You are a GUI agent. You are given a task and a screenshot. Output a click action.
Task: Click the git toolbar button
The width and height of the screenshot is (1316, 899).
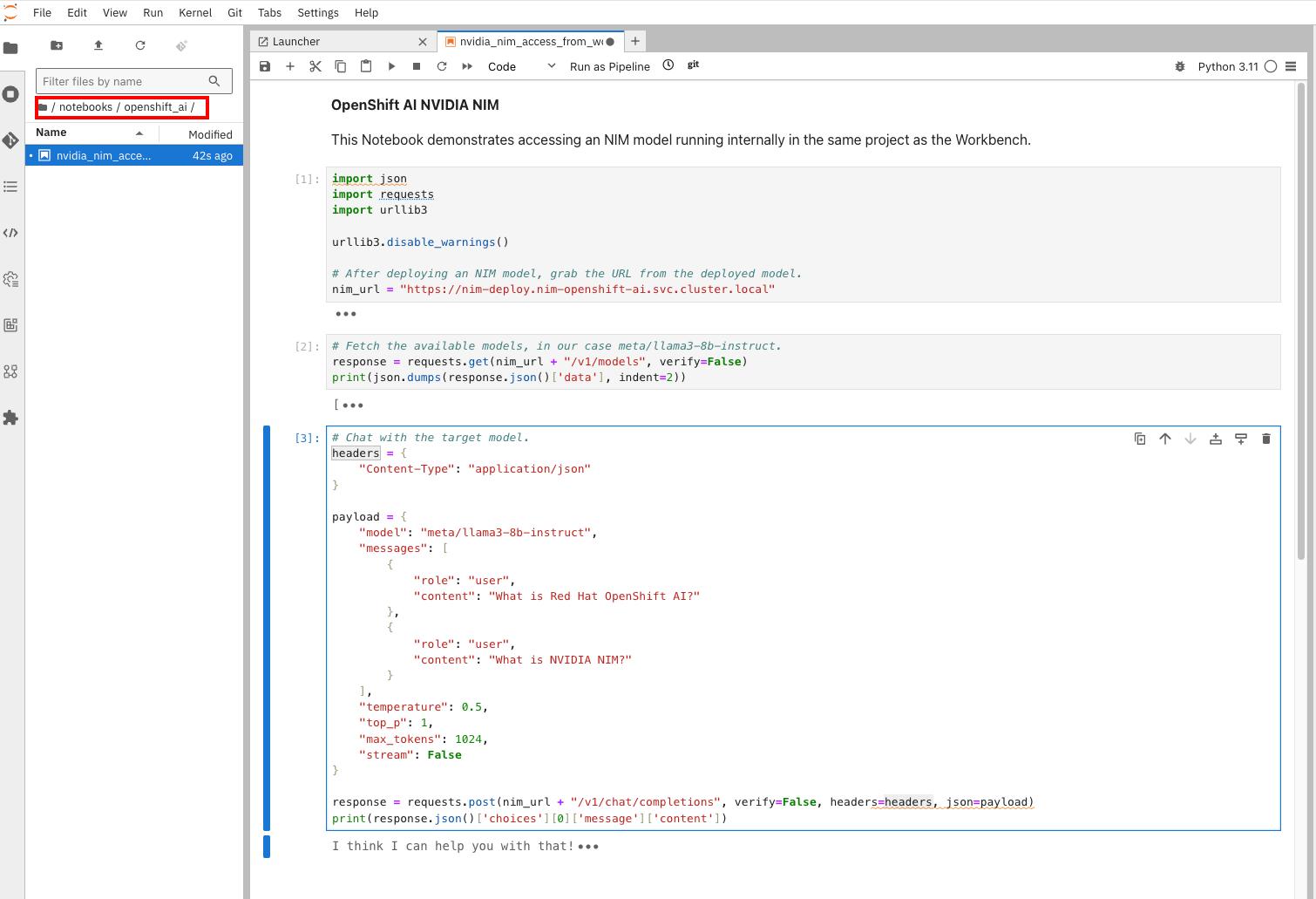pyautogui.click(x=693, y=65)
